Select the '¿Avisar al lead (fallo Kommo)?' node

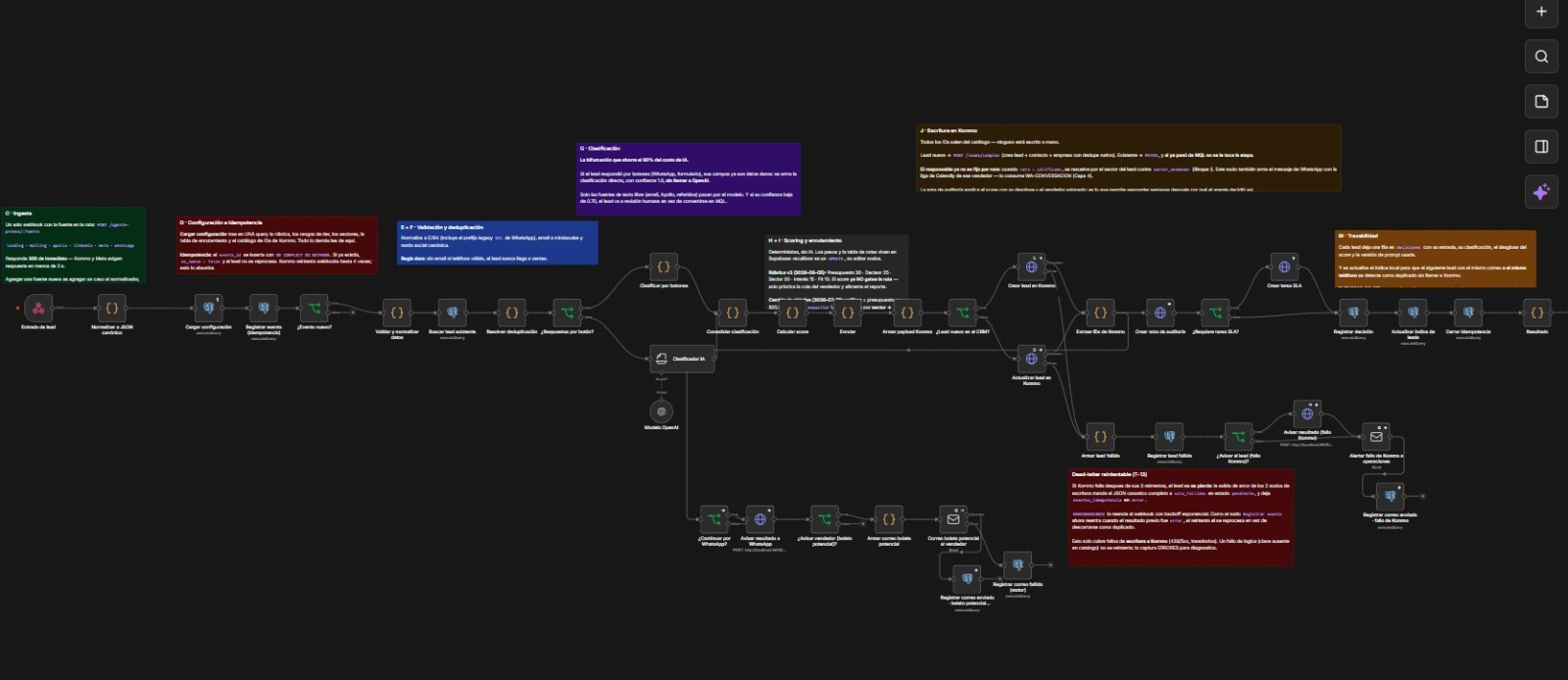pos(1238,436)
